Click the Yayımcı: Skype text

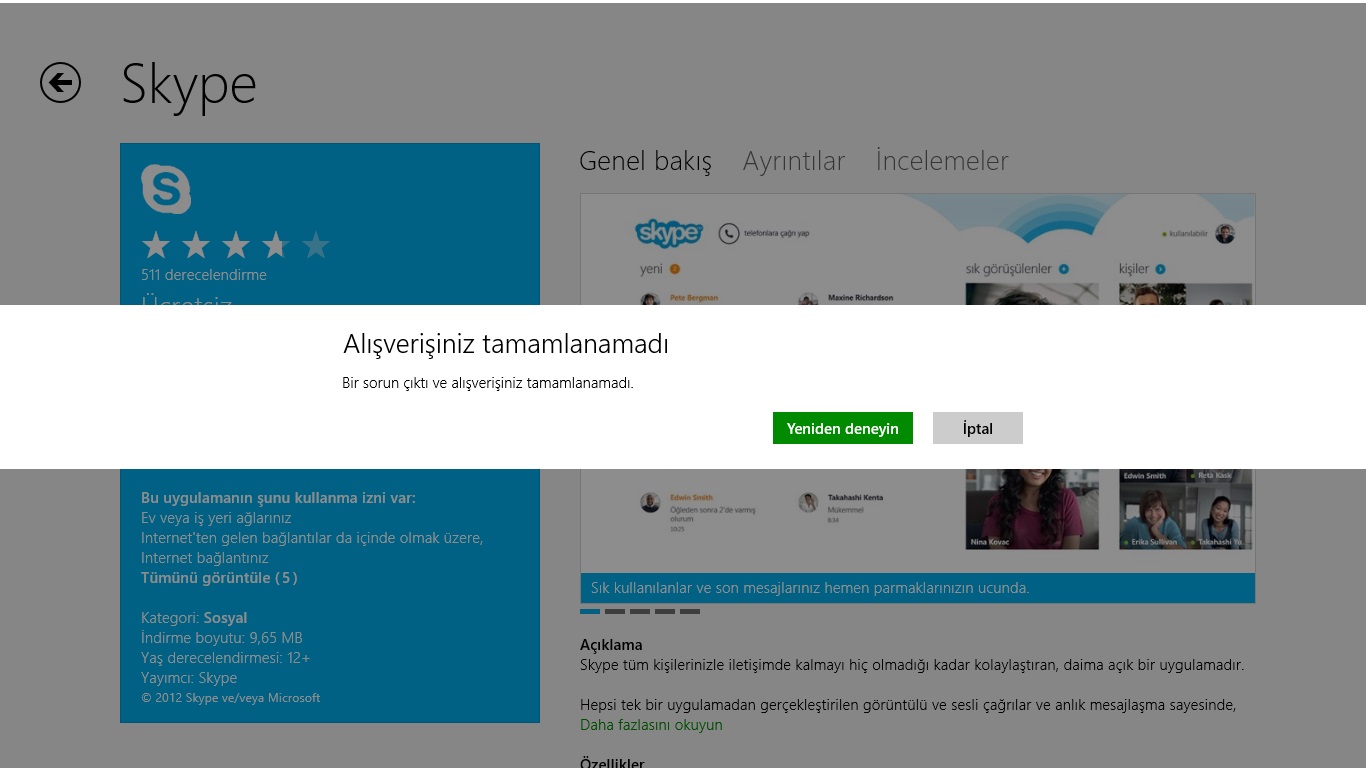(x=189, y=678)
